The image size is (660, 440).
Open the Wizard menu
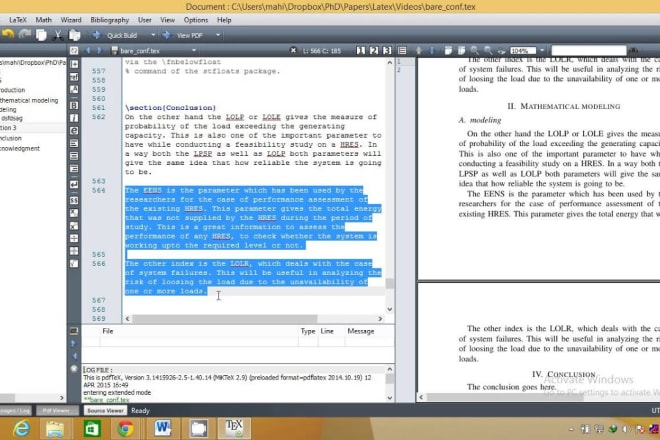click(71, 20)
